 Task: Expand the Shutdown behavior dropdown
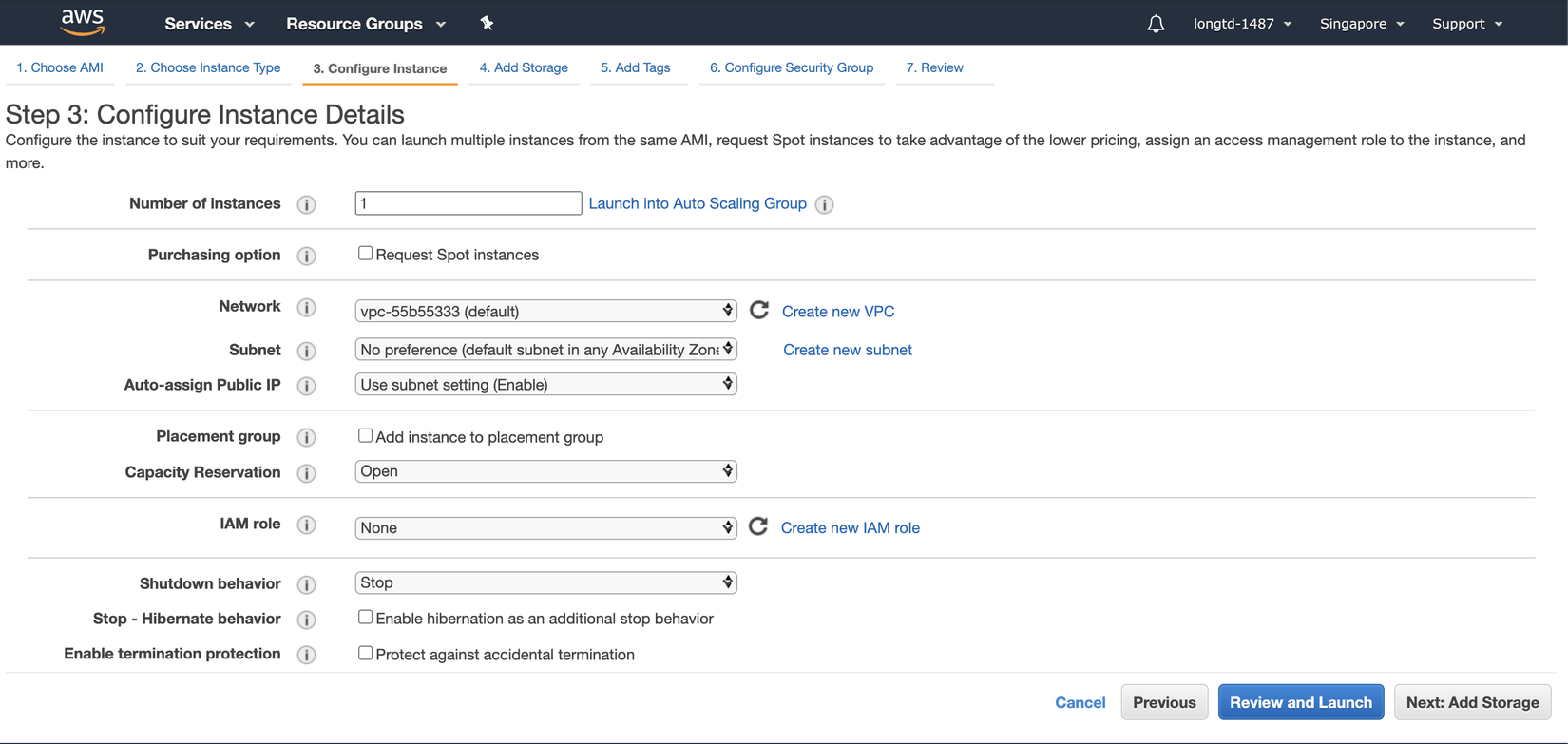(545, 582)
